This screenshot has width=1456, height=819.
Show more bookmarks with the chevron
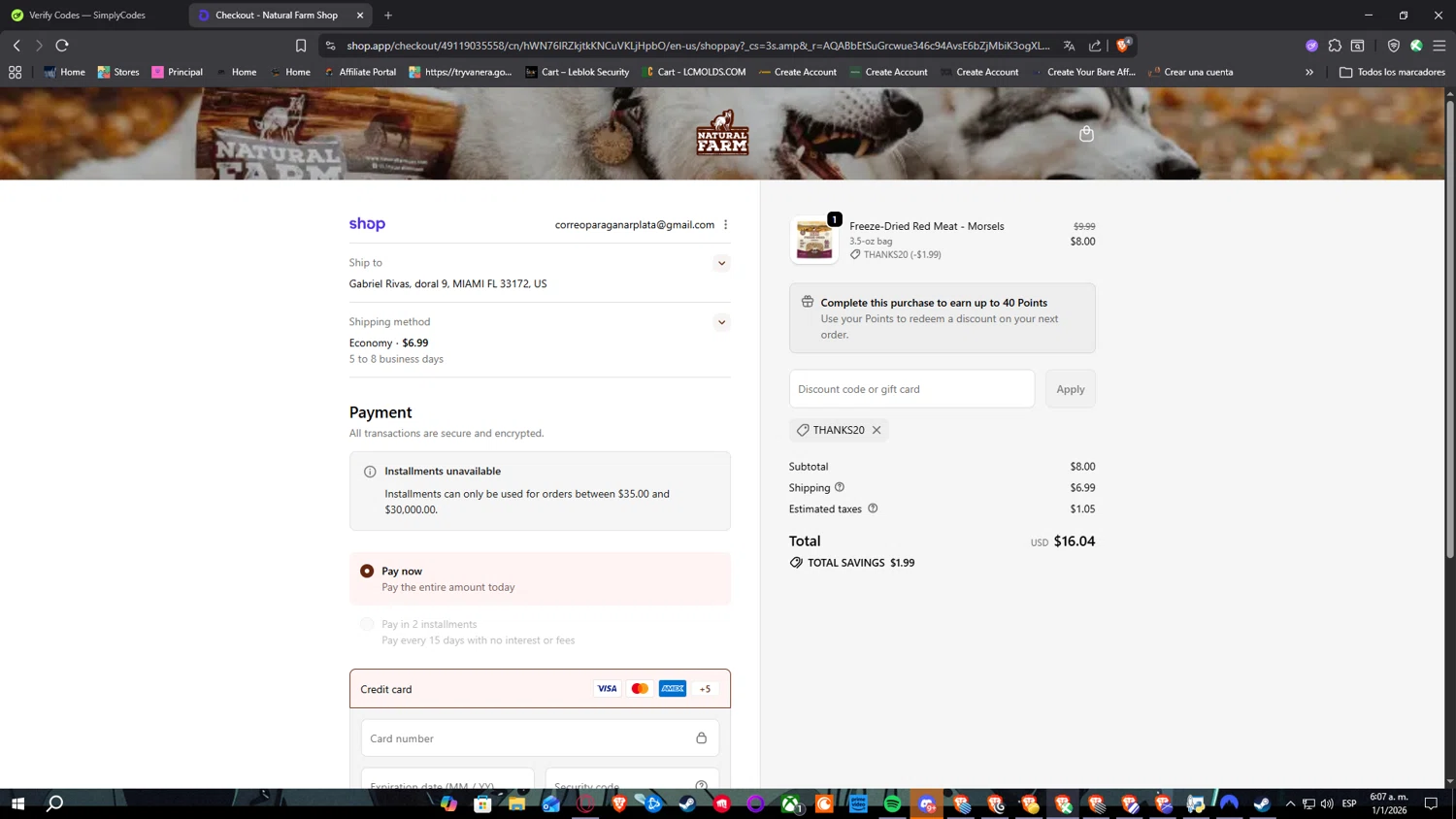click(1309, 72)
